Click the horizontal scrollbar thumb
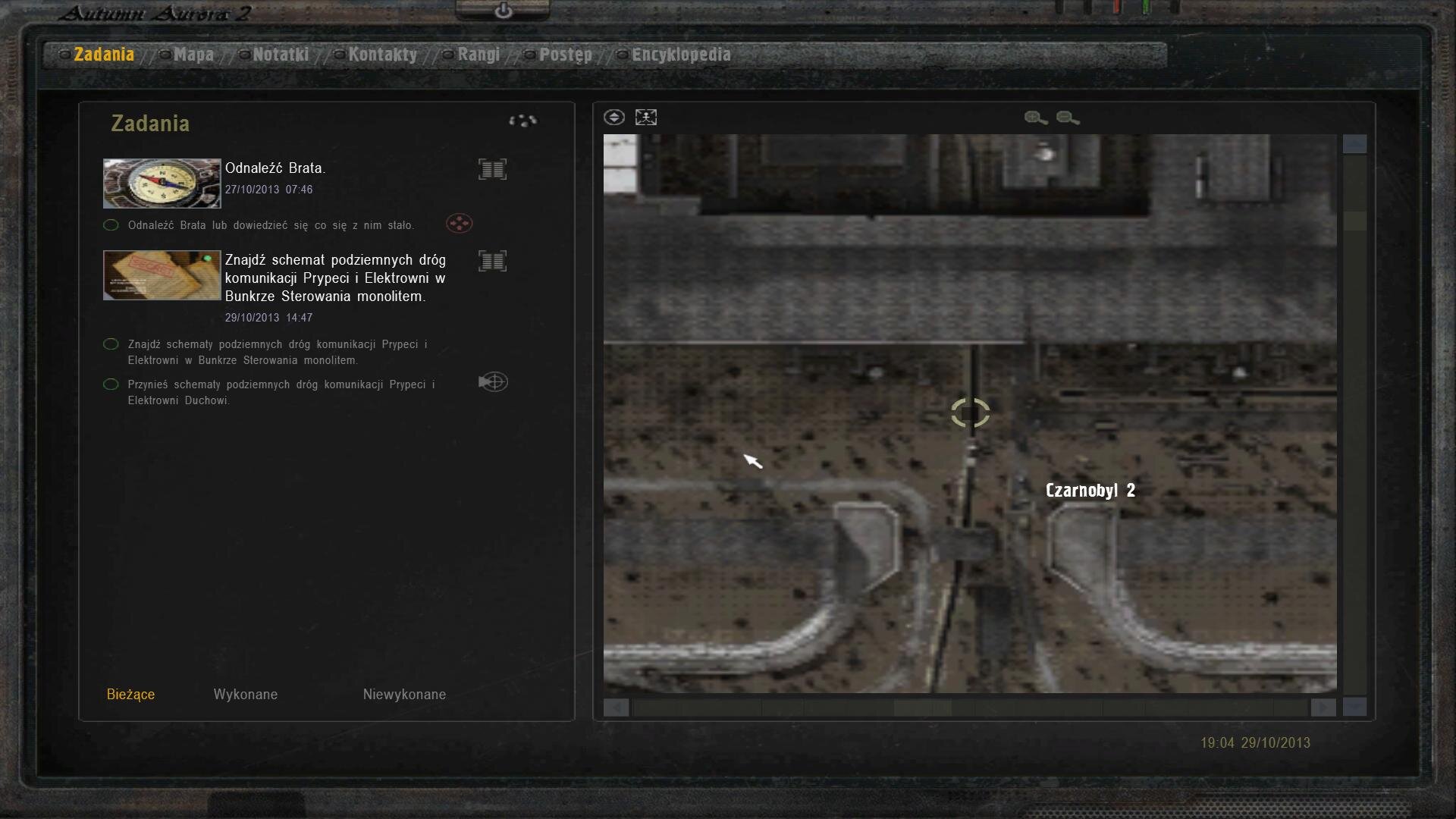The image size is (1456, 819). pos(922,708)
